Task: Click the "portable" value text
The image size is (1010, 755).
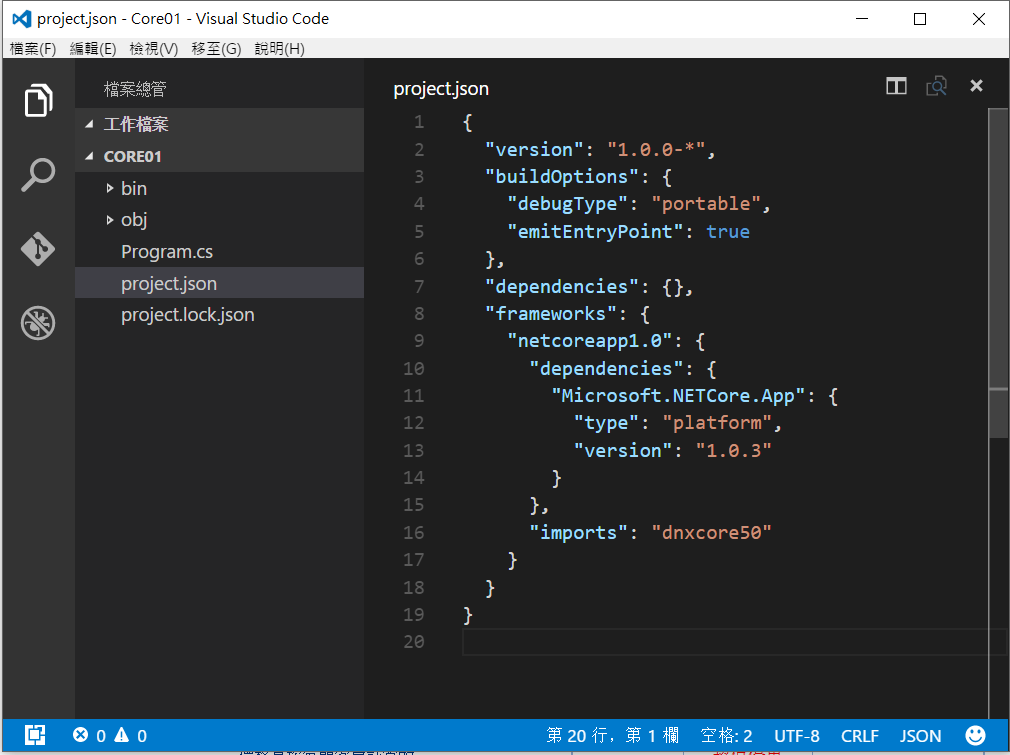Action: (x=706, y=204)
